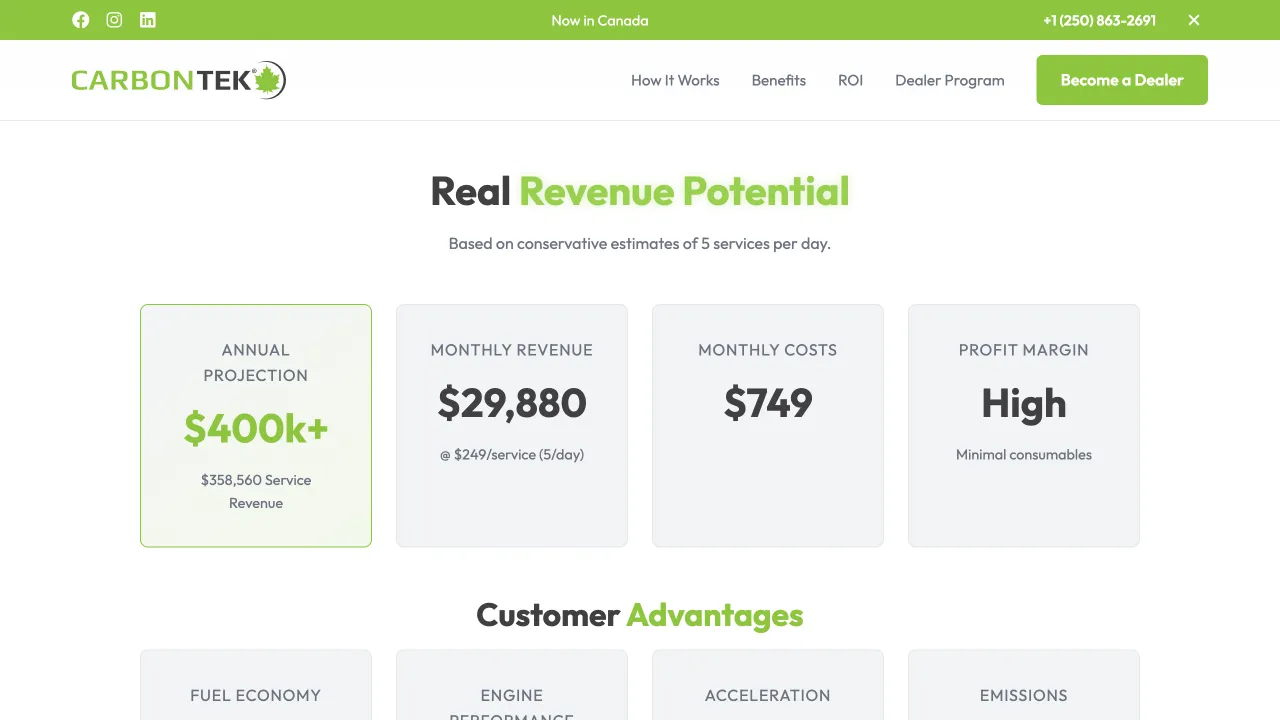The width and height of the screenshot is (1280, 720).
Task: Open CarbonTek's Facebook page
Action: 80,20
